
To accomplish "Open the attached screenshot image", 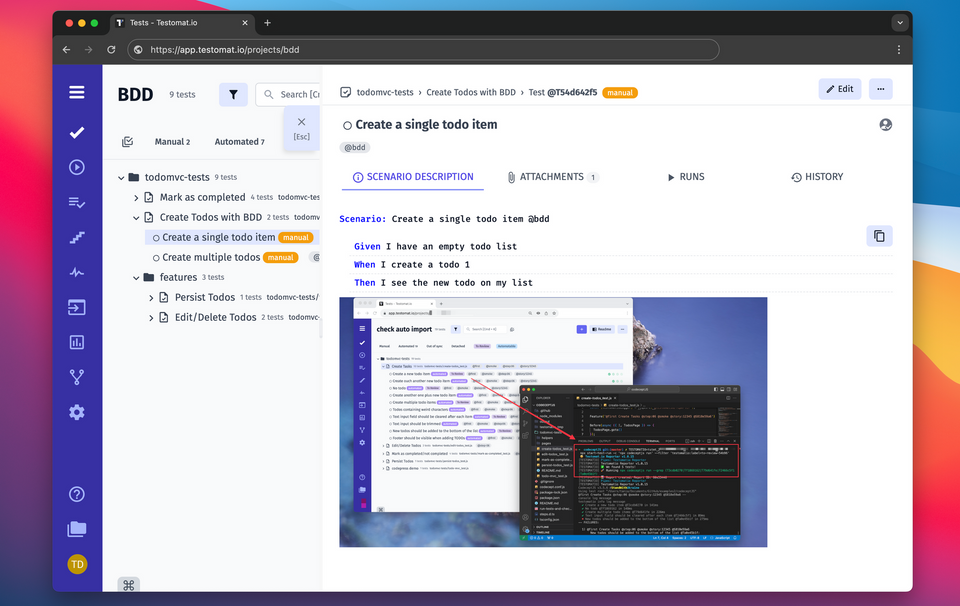I will [x=553, y=422].
